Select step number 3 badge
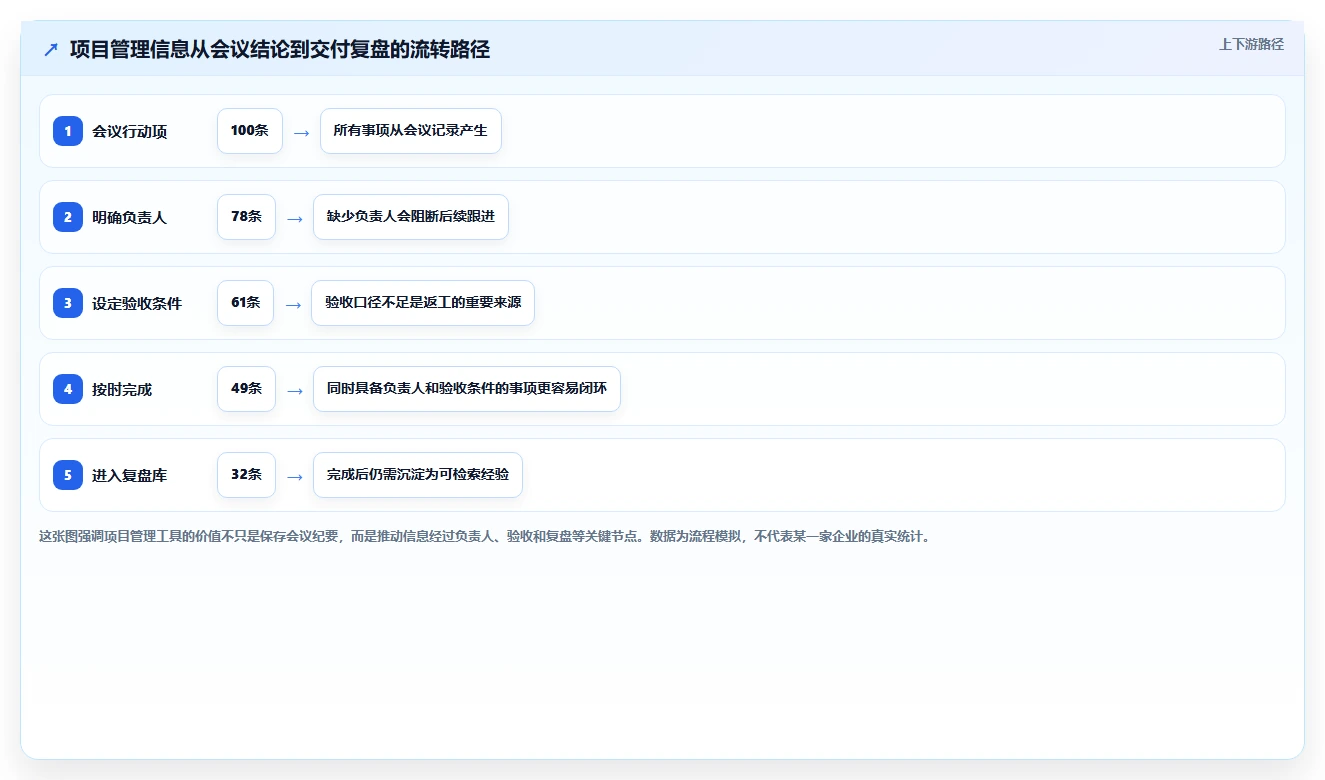Image resolution: width=1325 pixels, height=780 pixels. click(68, 303)
